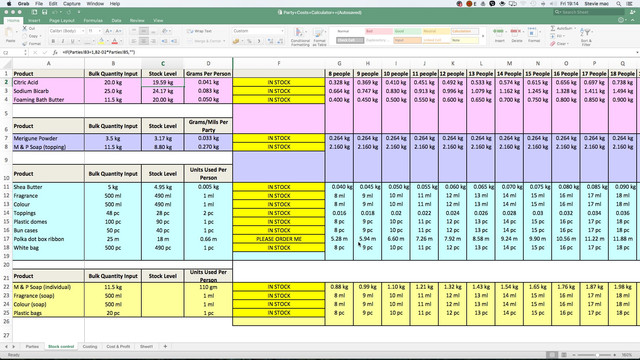Click the Search Sheet field
This screenshot has width=640, height=360.
589,12
